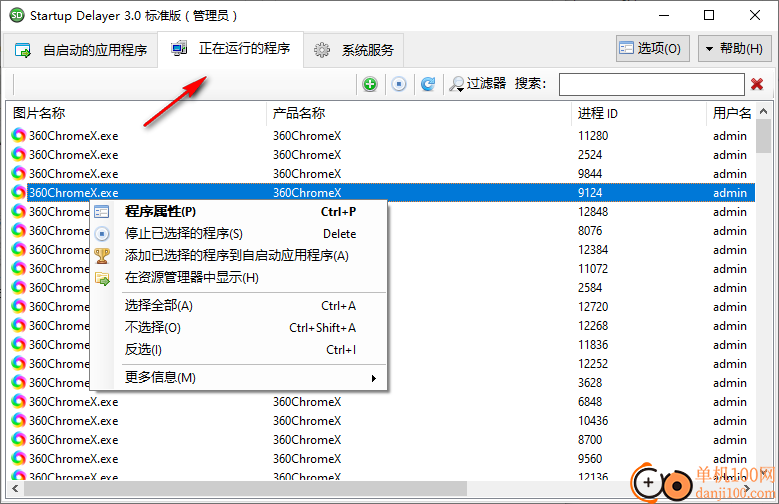Click the vertical scrollbar thumb

tap(763, 136)
